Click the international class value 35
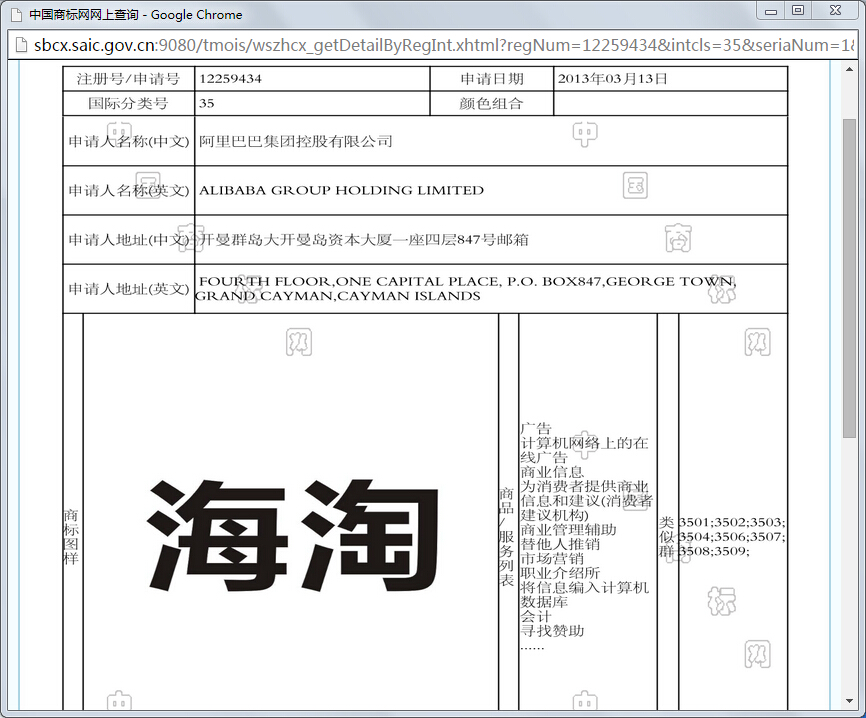The width and height of the screenshot is (866, 718). (207, 103)
